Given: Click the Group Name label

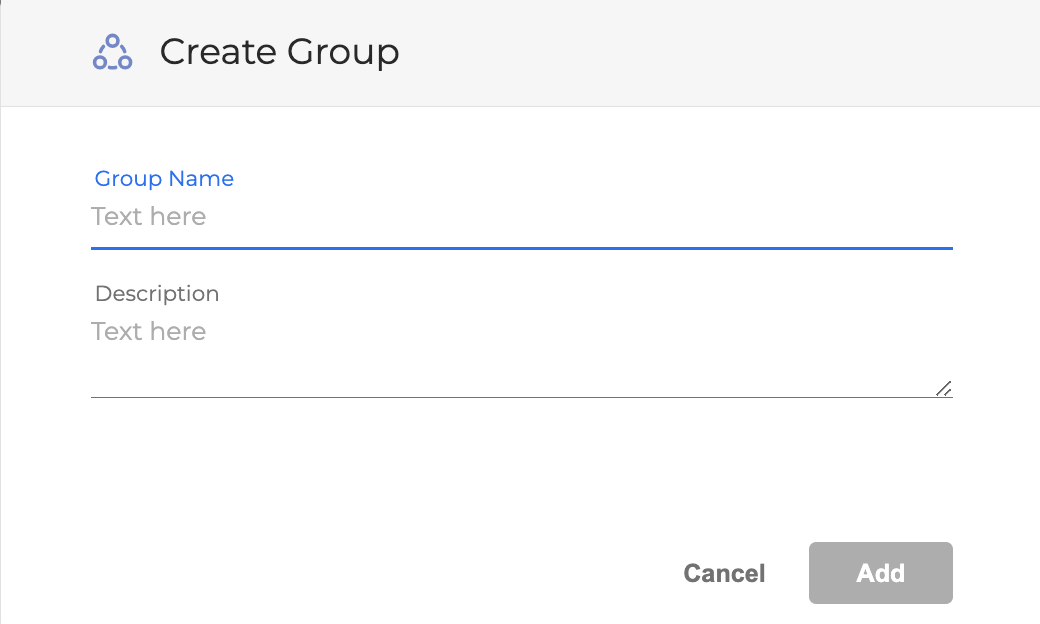Looking at the screenshot, I should point(163,178).
